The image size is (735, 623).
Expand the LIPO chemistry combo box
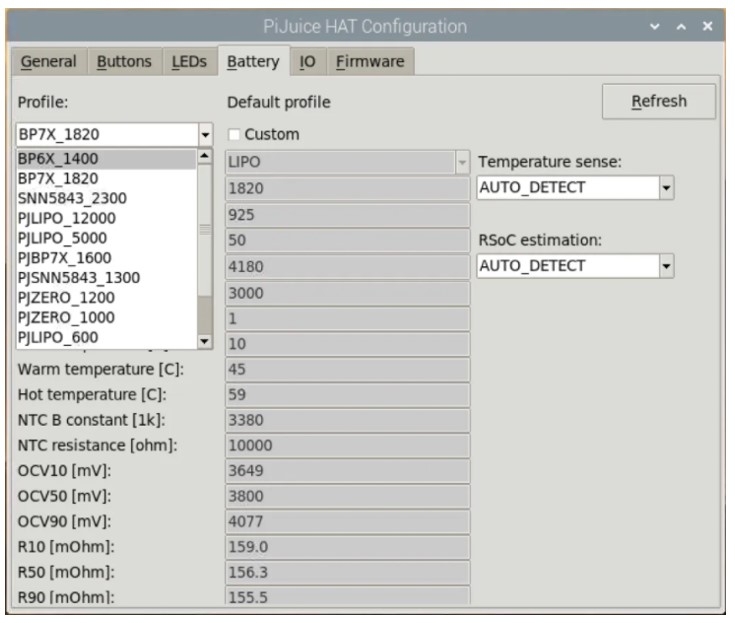(462, 162)
